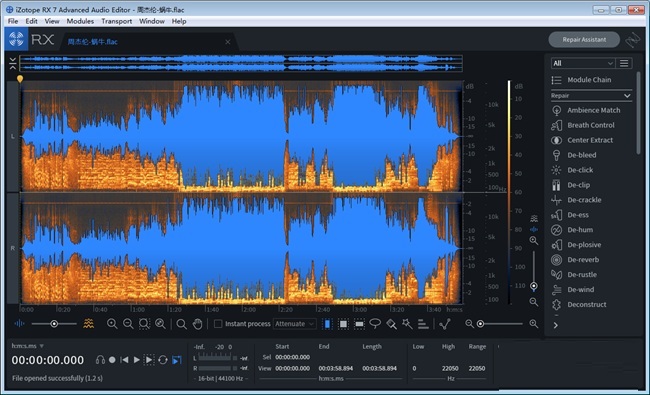Viewport: 650px width, 395px height.
Task: Toggle headphone input monitoring
Action: coord(100,360)
